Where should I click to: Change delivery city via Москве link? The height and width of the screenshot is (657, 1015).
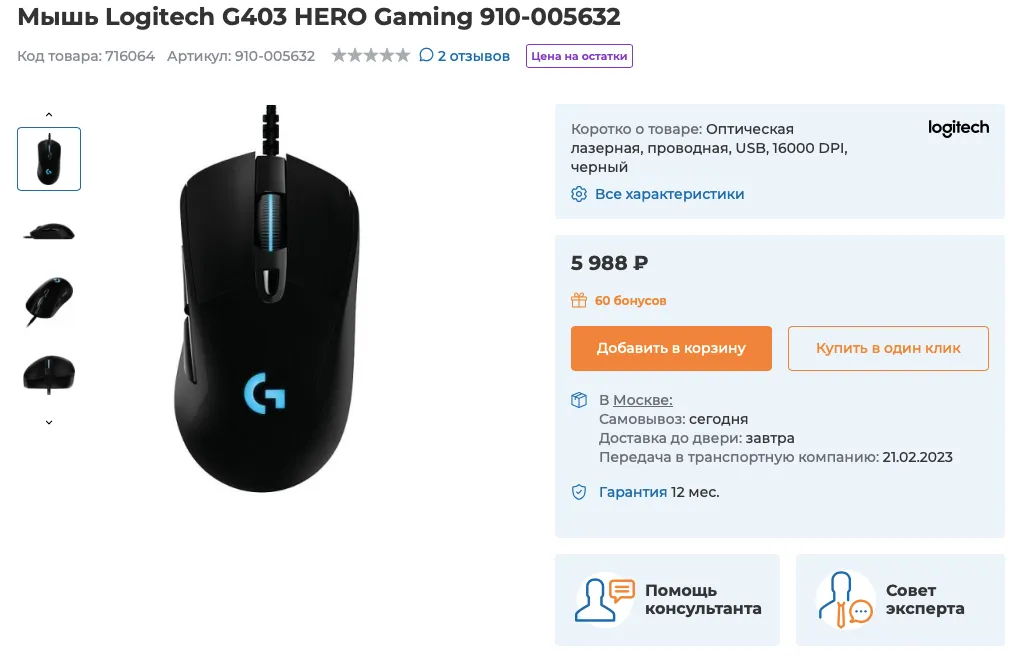[x=643, y=400]
